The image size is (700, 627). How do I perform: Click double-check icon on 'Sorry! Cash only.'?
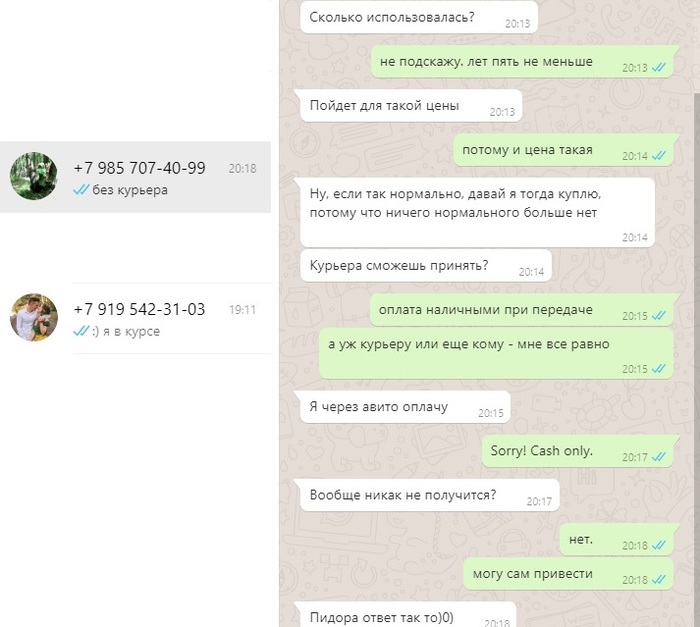658,457
